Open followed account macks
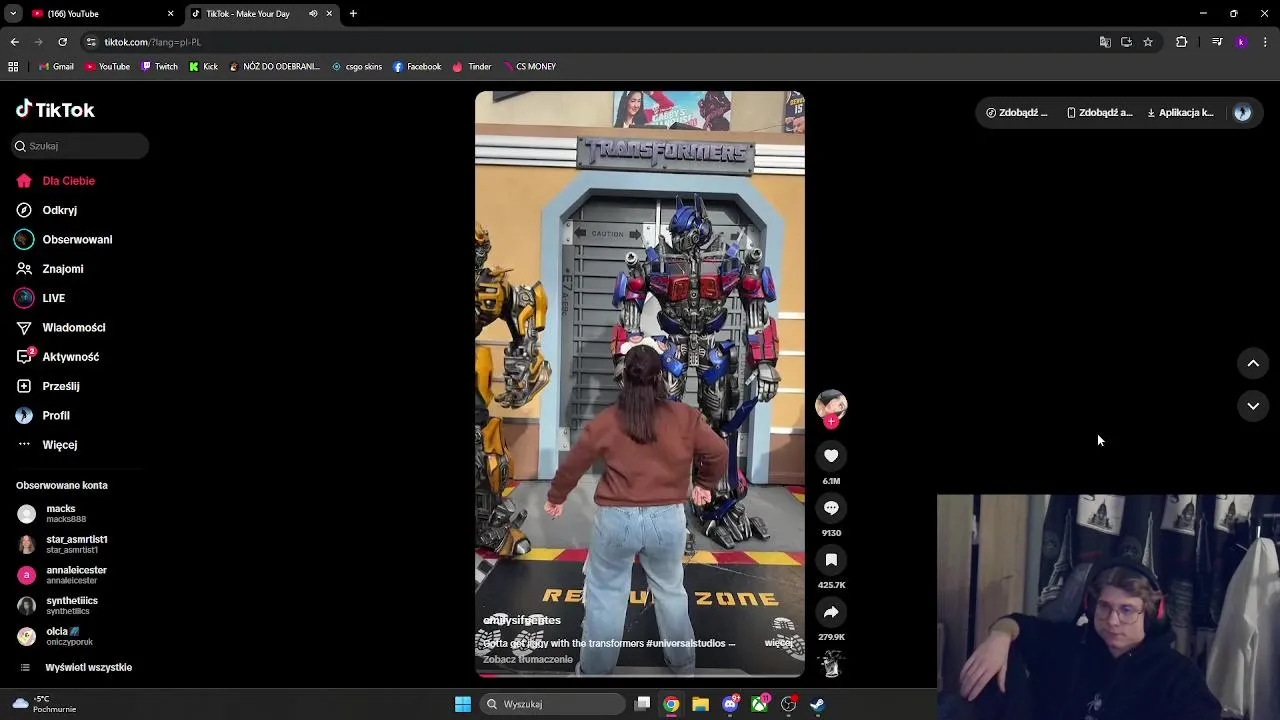The height and width of the screenshot is (720, 1280). (52, 514)
